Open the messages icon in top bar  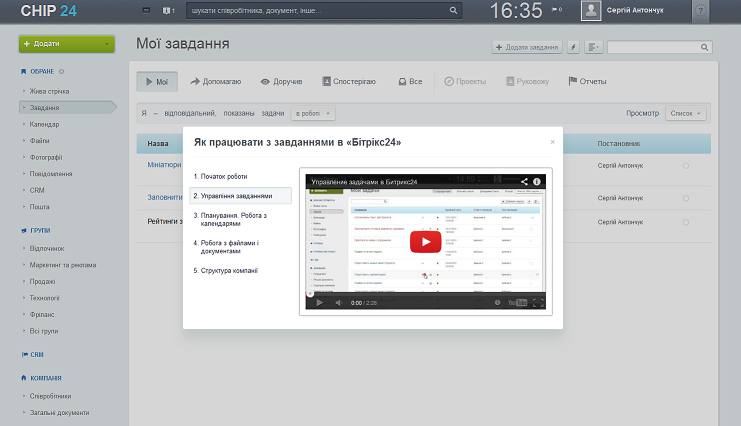coord(146,10)
